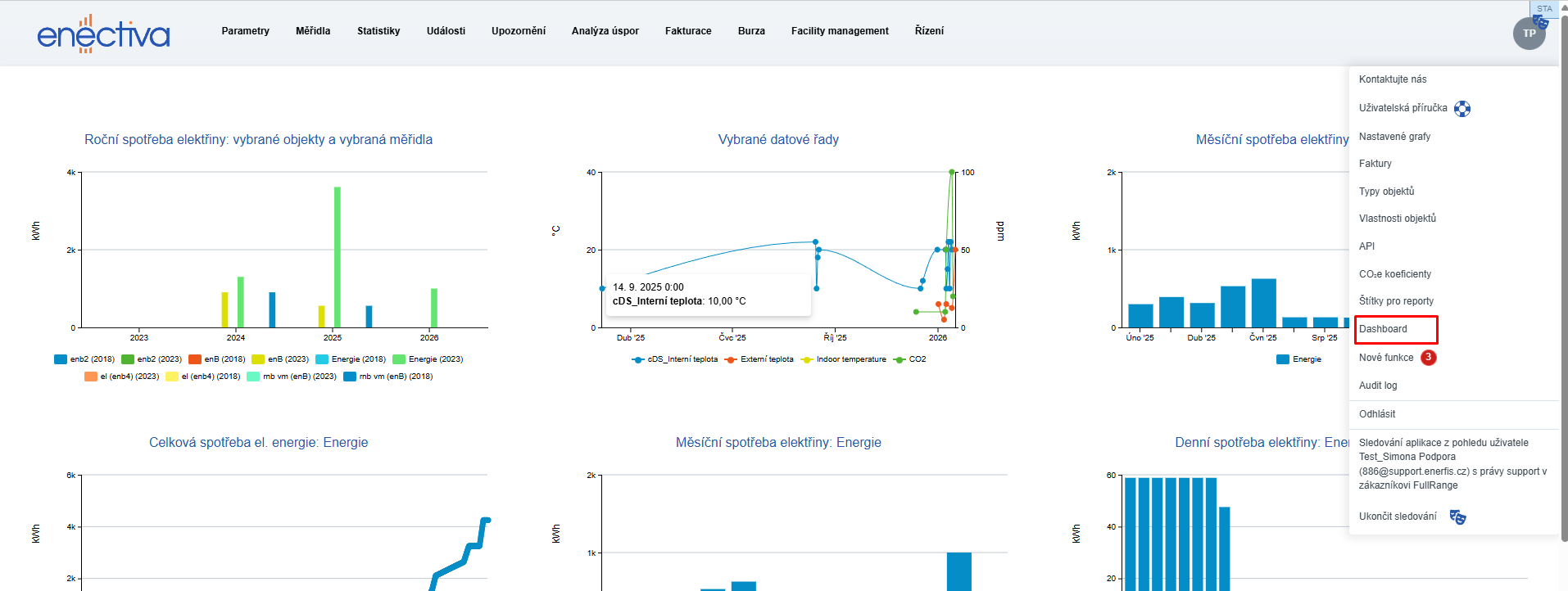This screenshot has height=591, width=1568.
Task: Click masks icon next to Ukončit sledování
Action: [1457, 517]
